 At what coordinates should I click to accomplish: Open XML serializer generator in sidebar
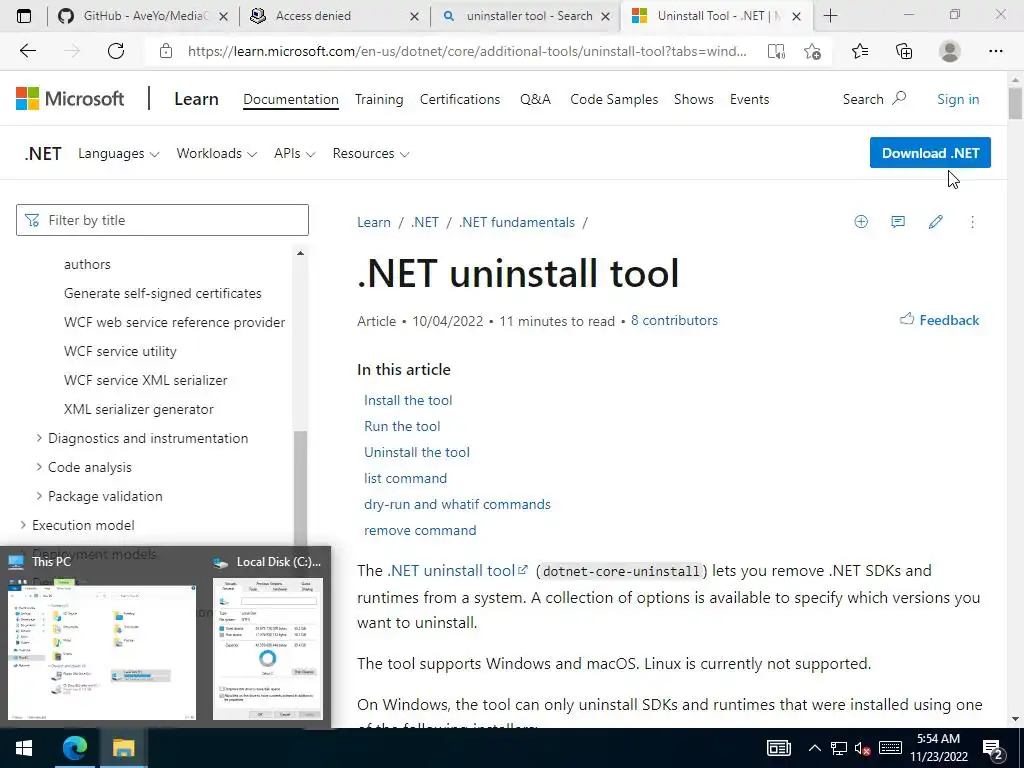click(x=138, y=409)
